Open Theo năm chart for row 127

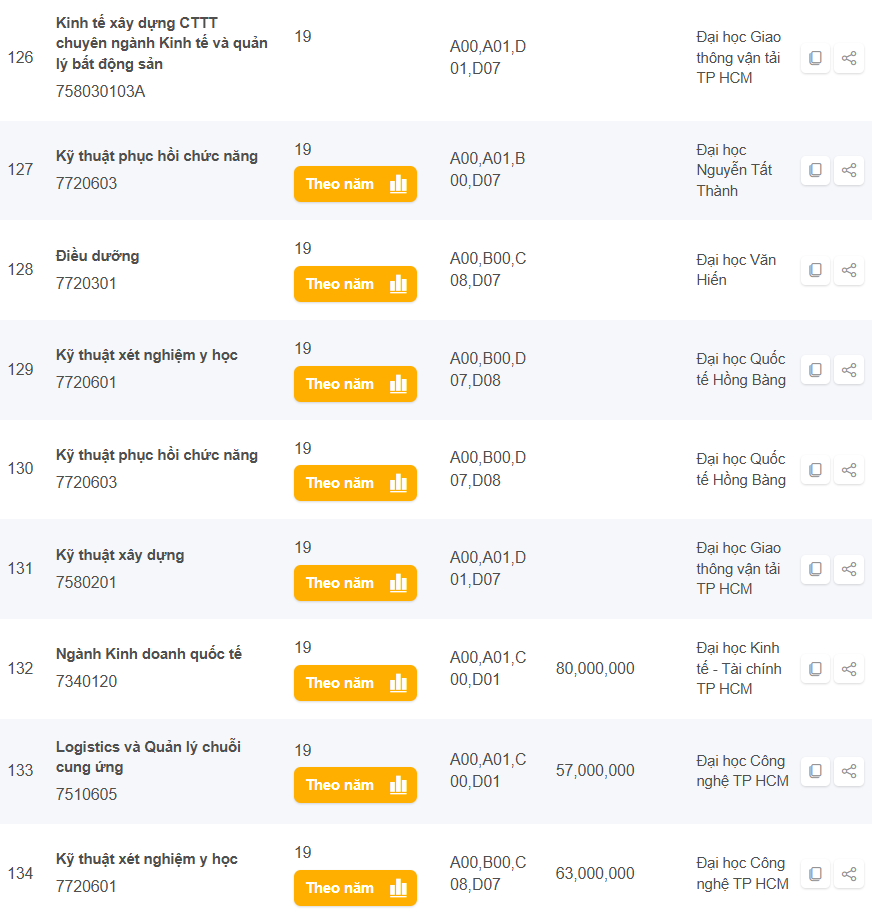(x=355, y=184)
